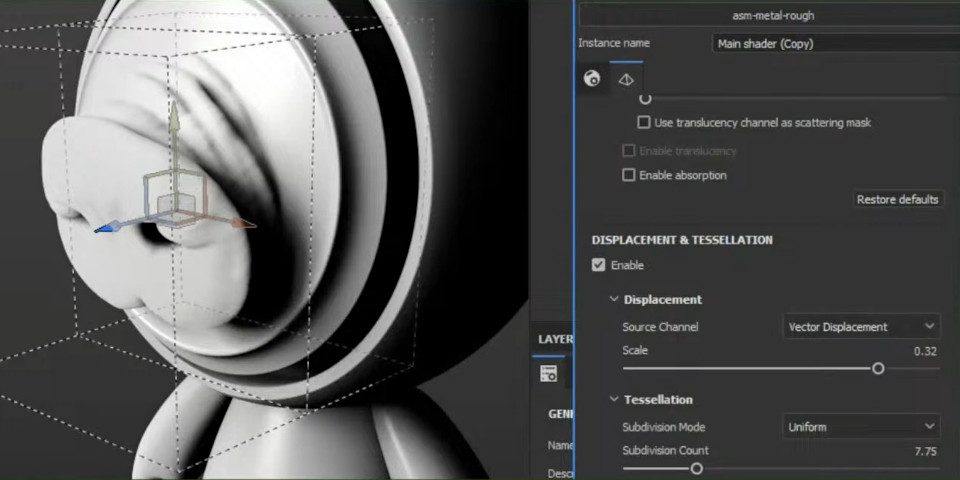
Task: Enable use translucency channel as scattering mask
Action: click(645, 123)
